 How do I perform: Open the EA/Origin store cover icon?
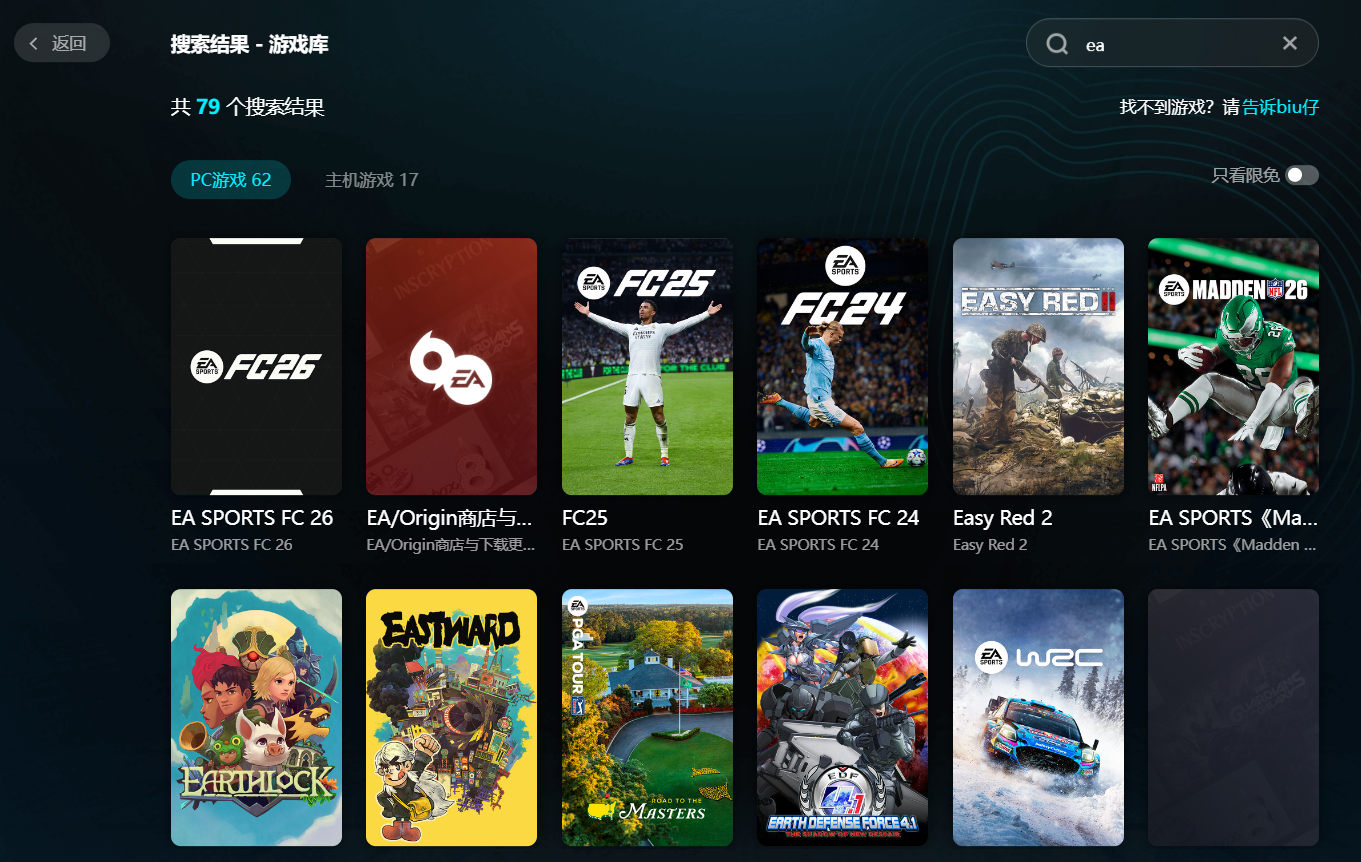pyautogui.click(x=451, y=366)
